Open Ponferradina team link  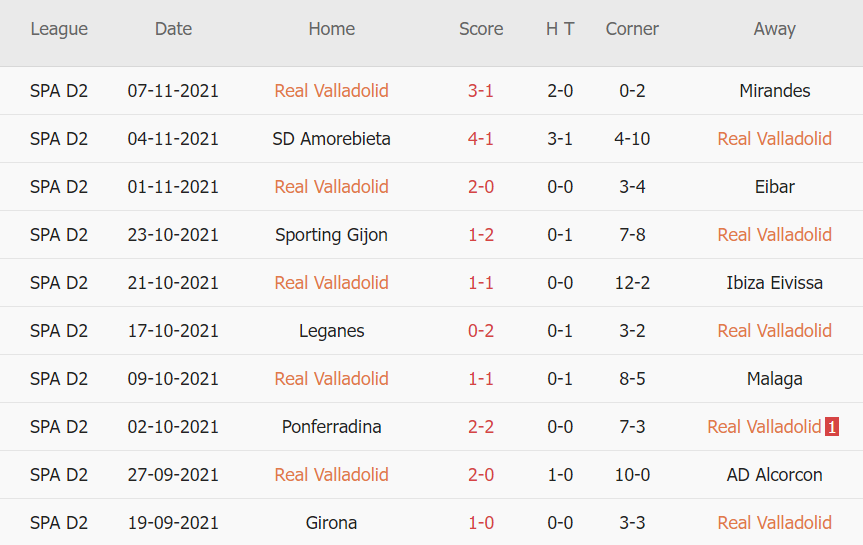pyautogui.click(x=331, y=427)
